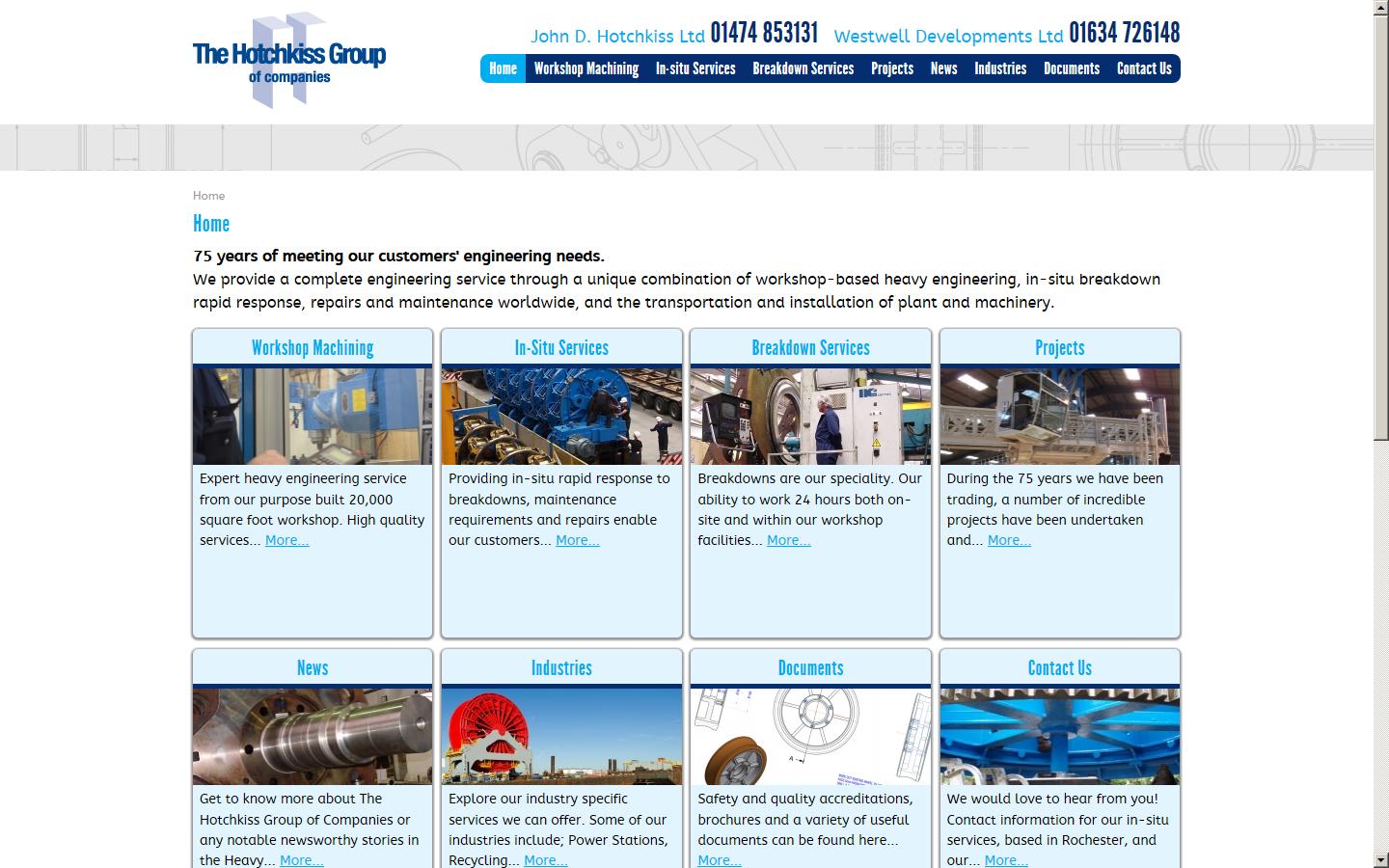
Task: Click the Projects gantry structure image
Action: [1060, 417]
